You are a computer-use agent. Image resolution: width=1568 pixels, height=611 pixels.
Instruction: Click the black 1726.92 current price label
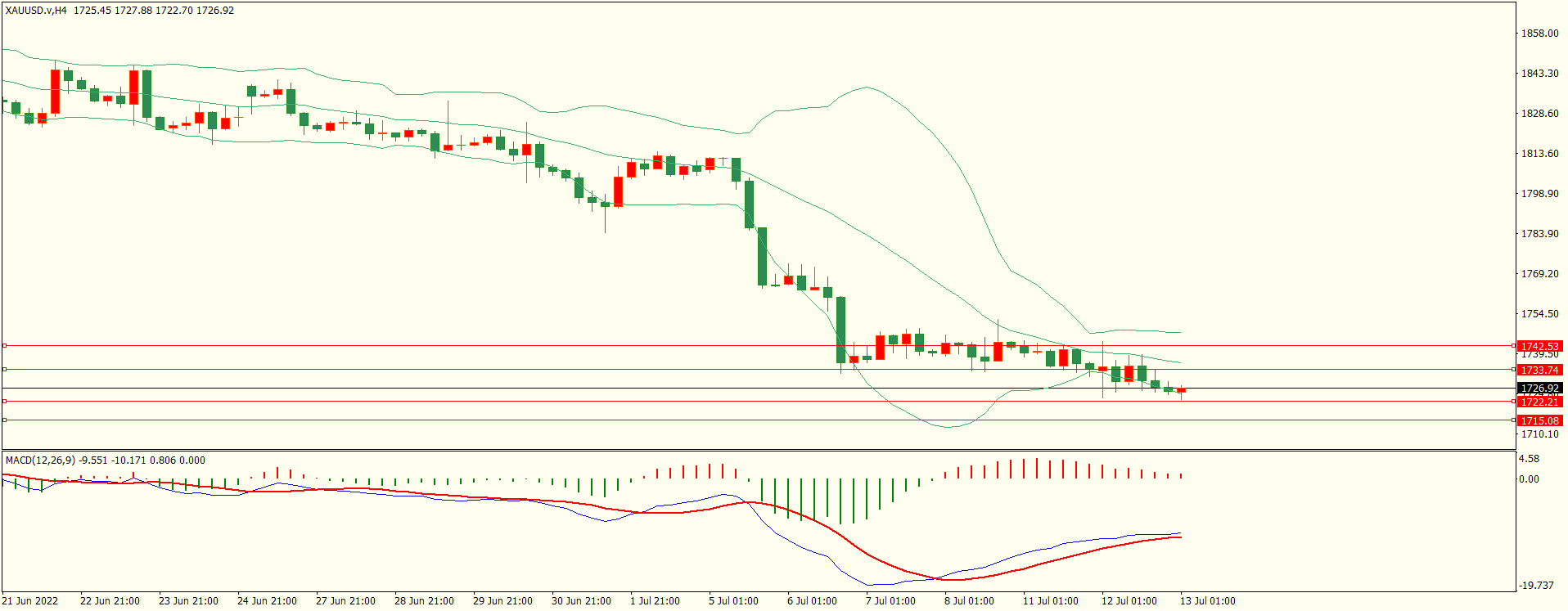[1539, 389]
